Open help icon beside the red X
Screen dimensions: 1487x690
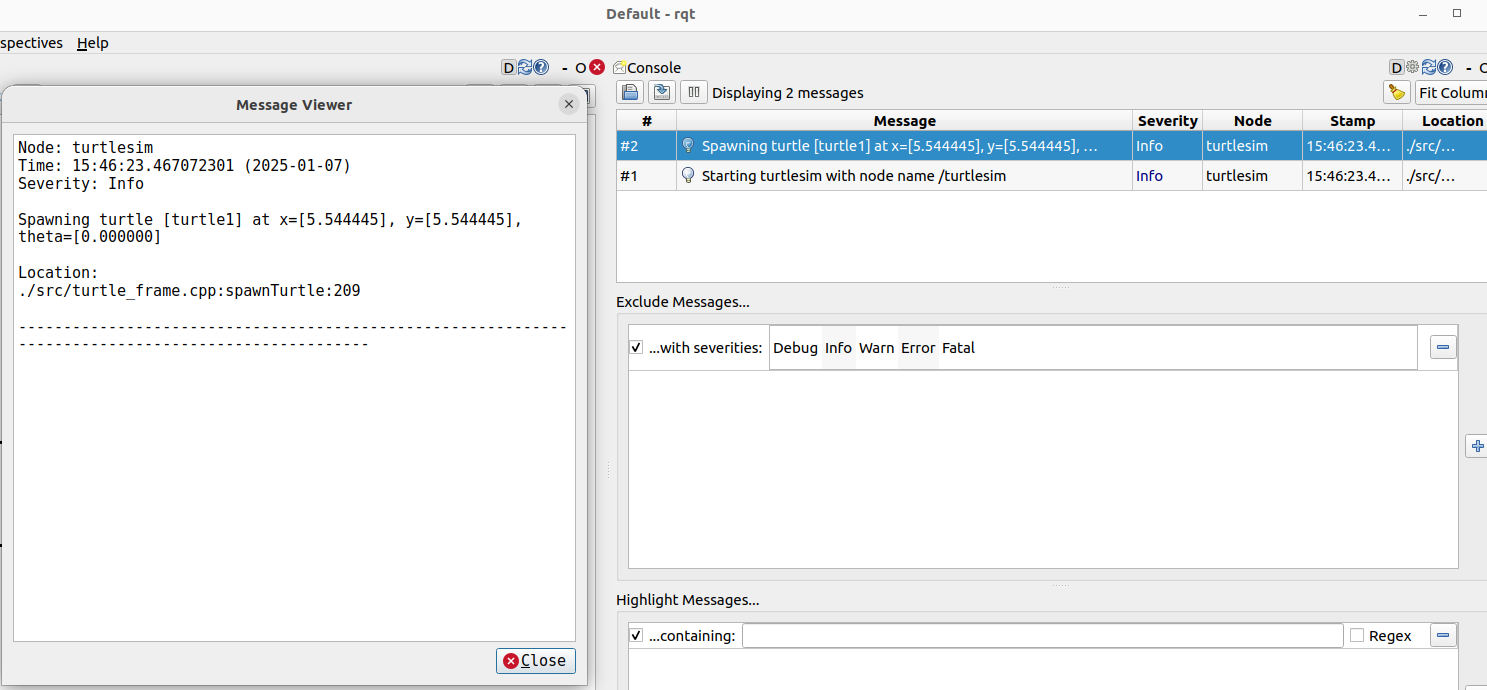click(x=541, y=68)
